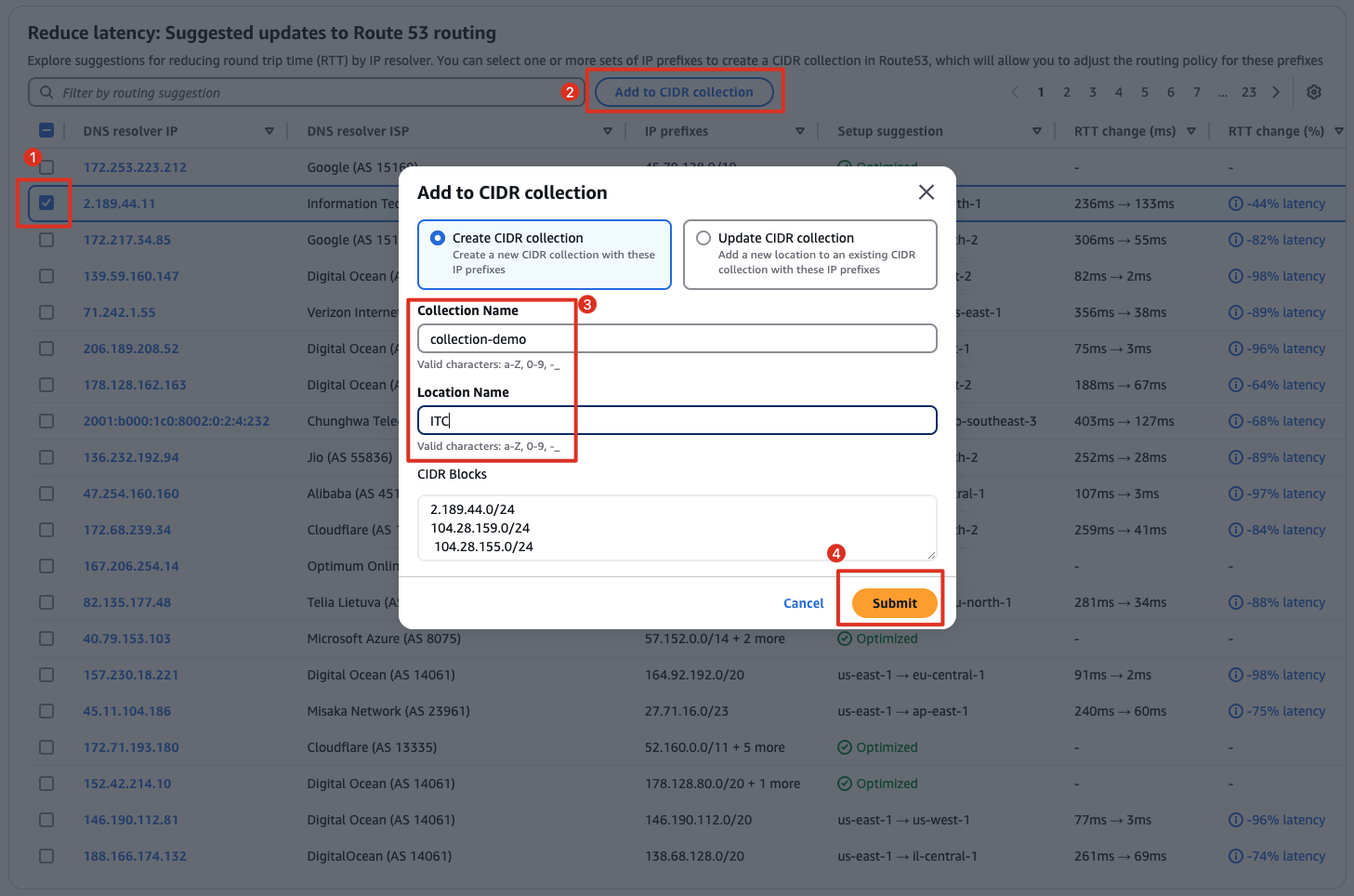Sort by IP prefixes column arrow
The width and height of the screenshot is (1354, 896).
(800, 131)
